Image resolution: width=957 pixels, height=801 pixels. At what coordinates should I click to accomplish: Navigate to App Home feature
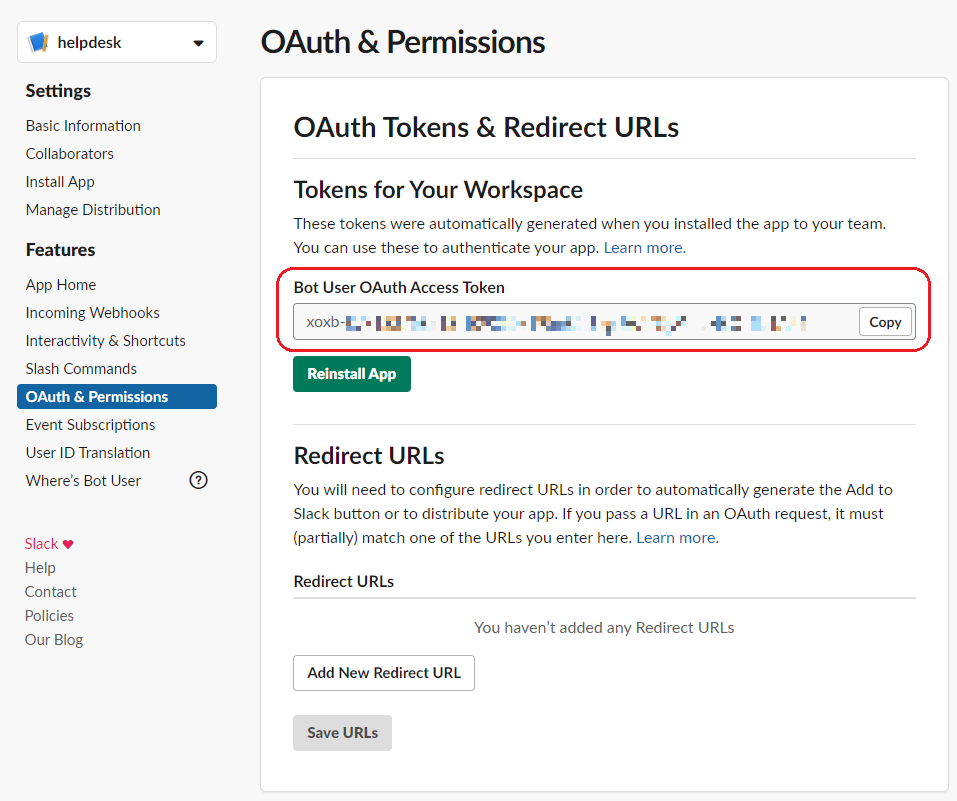click(61, 285)
